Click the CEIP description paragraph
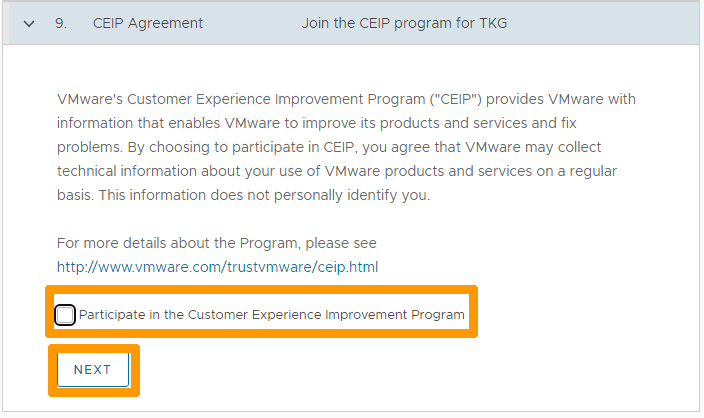This screenshot has height=418, width=704. tap(346, 147)
